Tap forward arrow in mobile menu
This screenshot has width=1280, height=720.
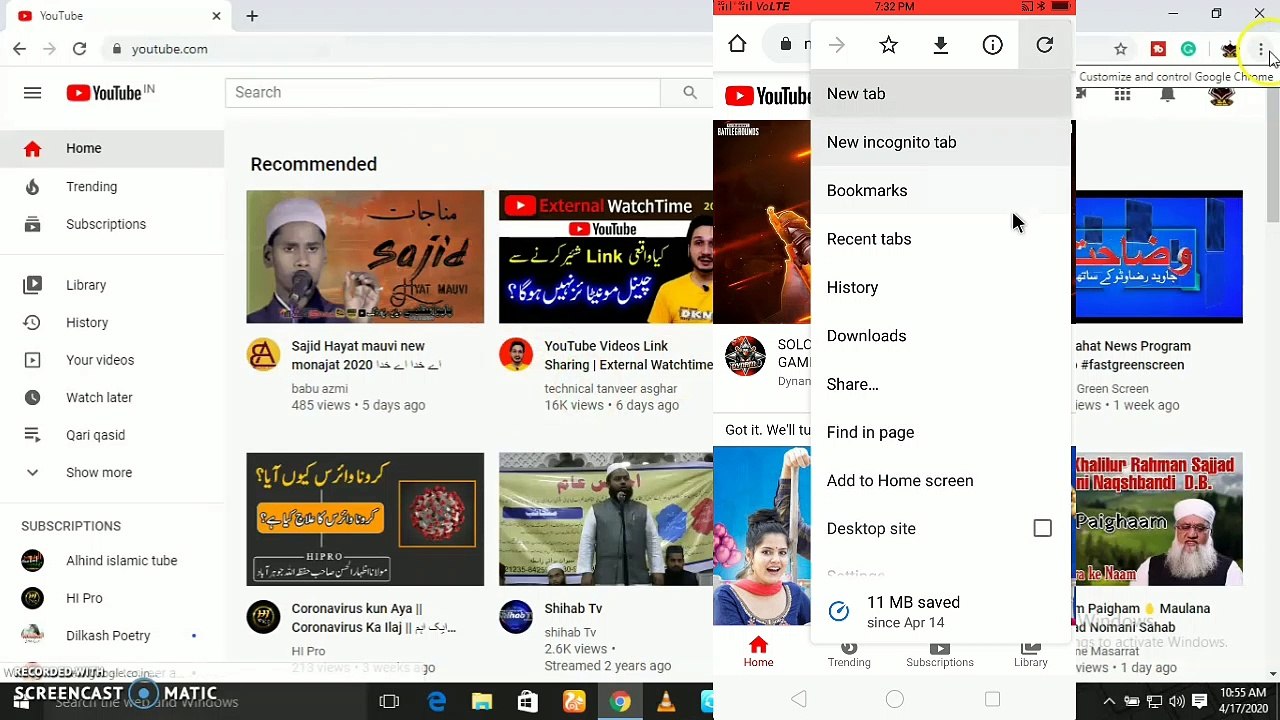836,45
